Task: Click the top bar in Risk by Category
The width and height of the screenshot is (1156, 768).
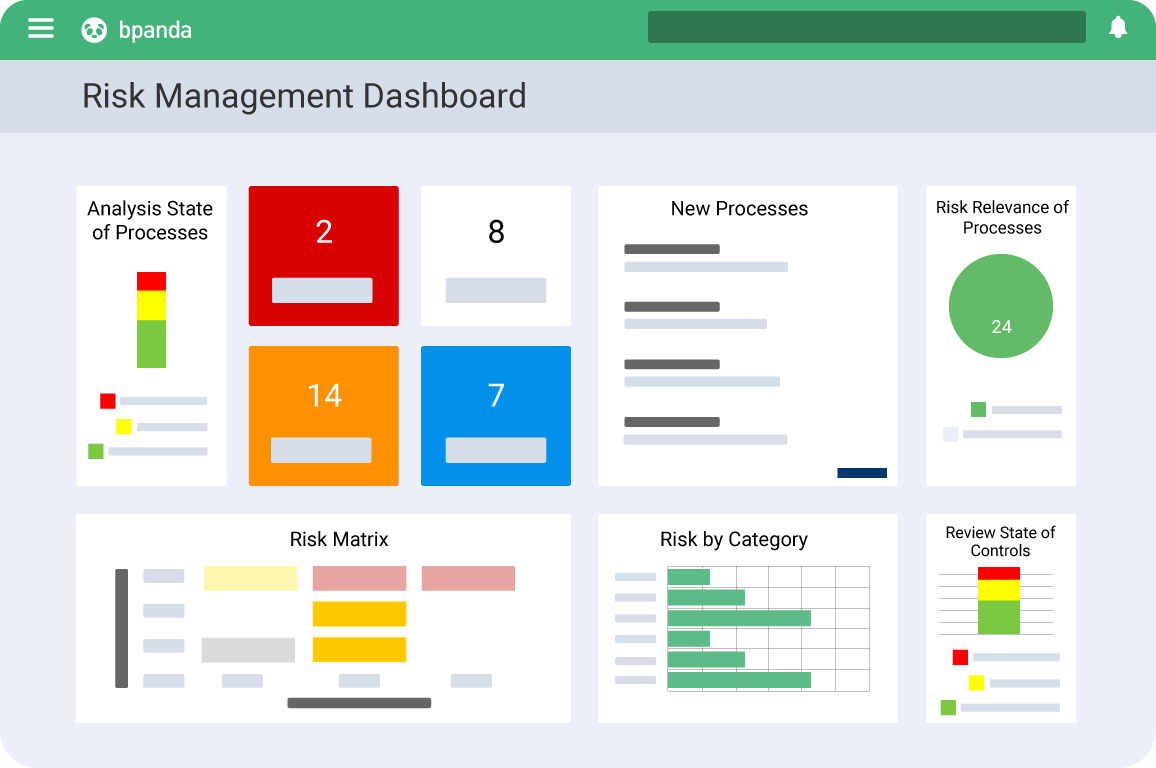Action: (689, 577)
